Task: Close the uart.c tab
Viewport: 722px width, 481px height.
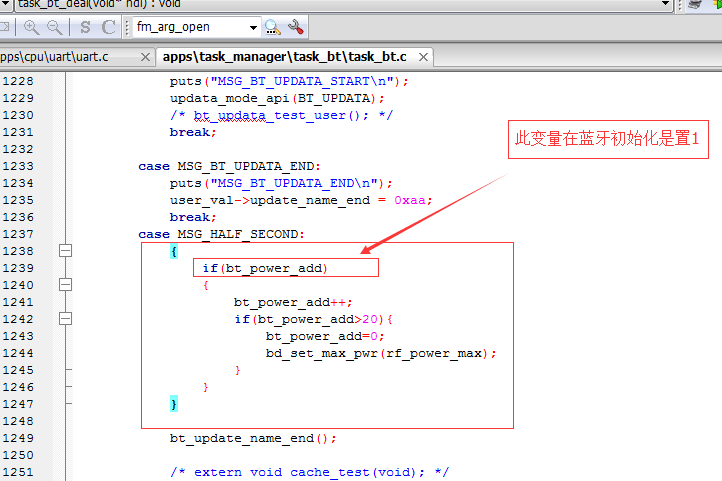Action: tap(145, 57)
